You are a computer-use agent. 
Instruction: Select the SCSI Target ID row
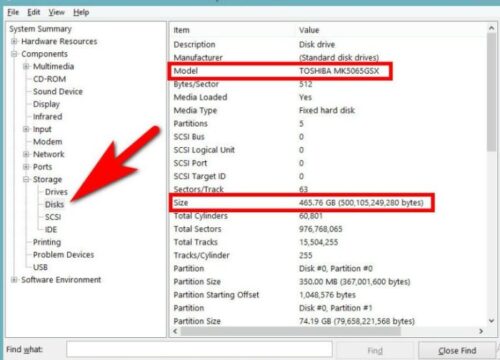click(x=328, y=176)
